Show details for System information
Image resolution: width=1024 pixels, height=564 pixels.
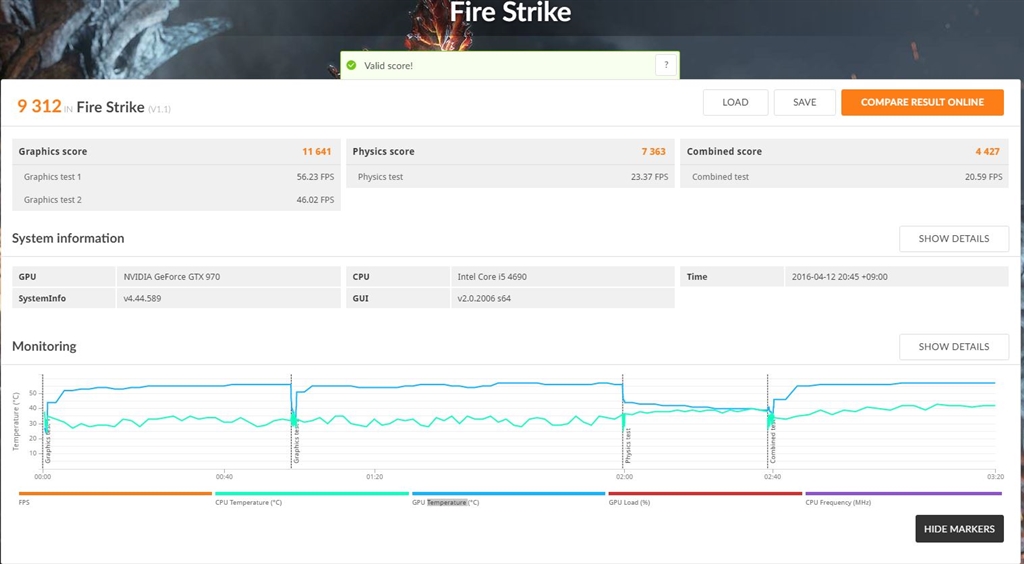(953, 239)
